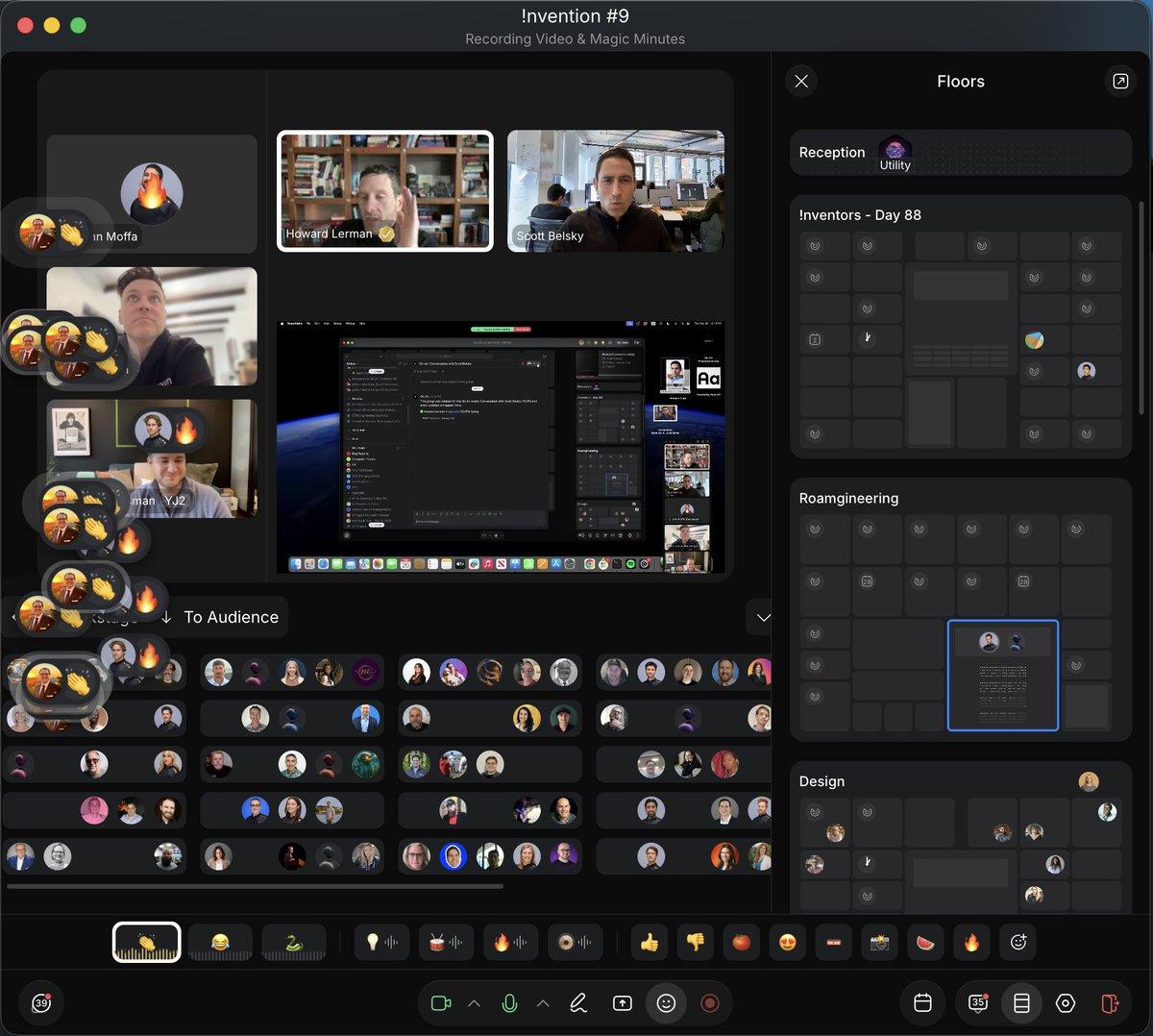Select the Reception floor row
1153x1036 pixels.
(832, 152)
